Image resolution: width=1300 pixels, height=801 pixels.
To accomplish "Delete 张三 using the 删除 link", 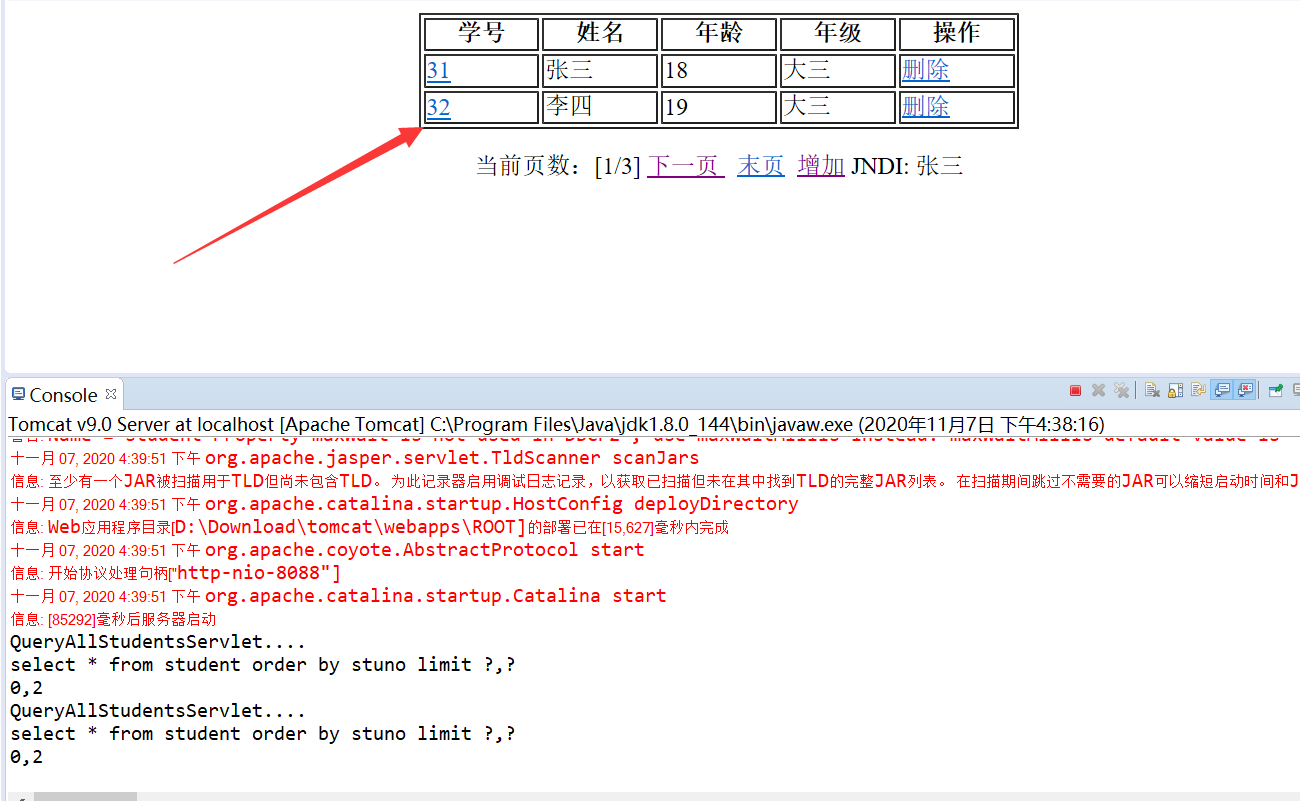I will tap(925, 70).
